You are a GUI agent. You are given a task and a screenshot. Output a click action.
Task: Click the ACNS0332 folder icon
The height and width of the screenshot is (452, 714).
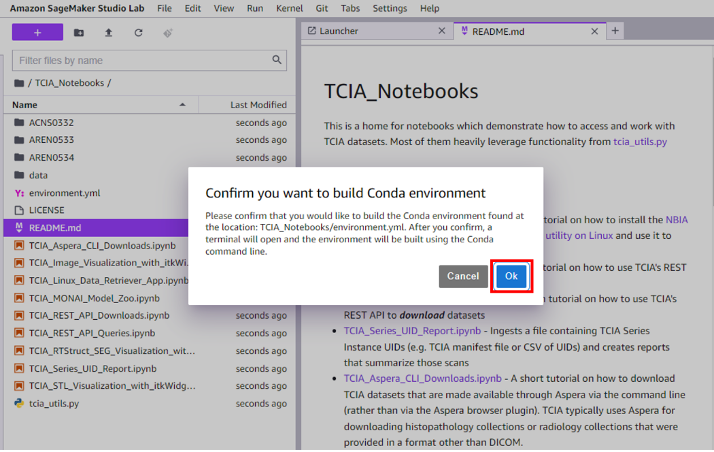[x=19, y=122]
